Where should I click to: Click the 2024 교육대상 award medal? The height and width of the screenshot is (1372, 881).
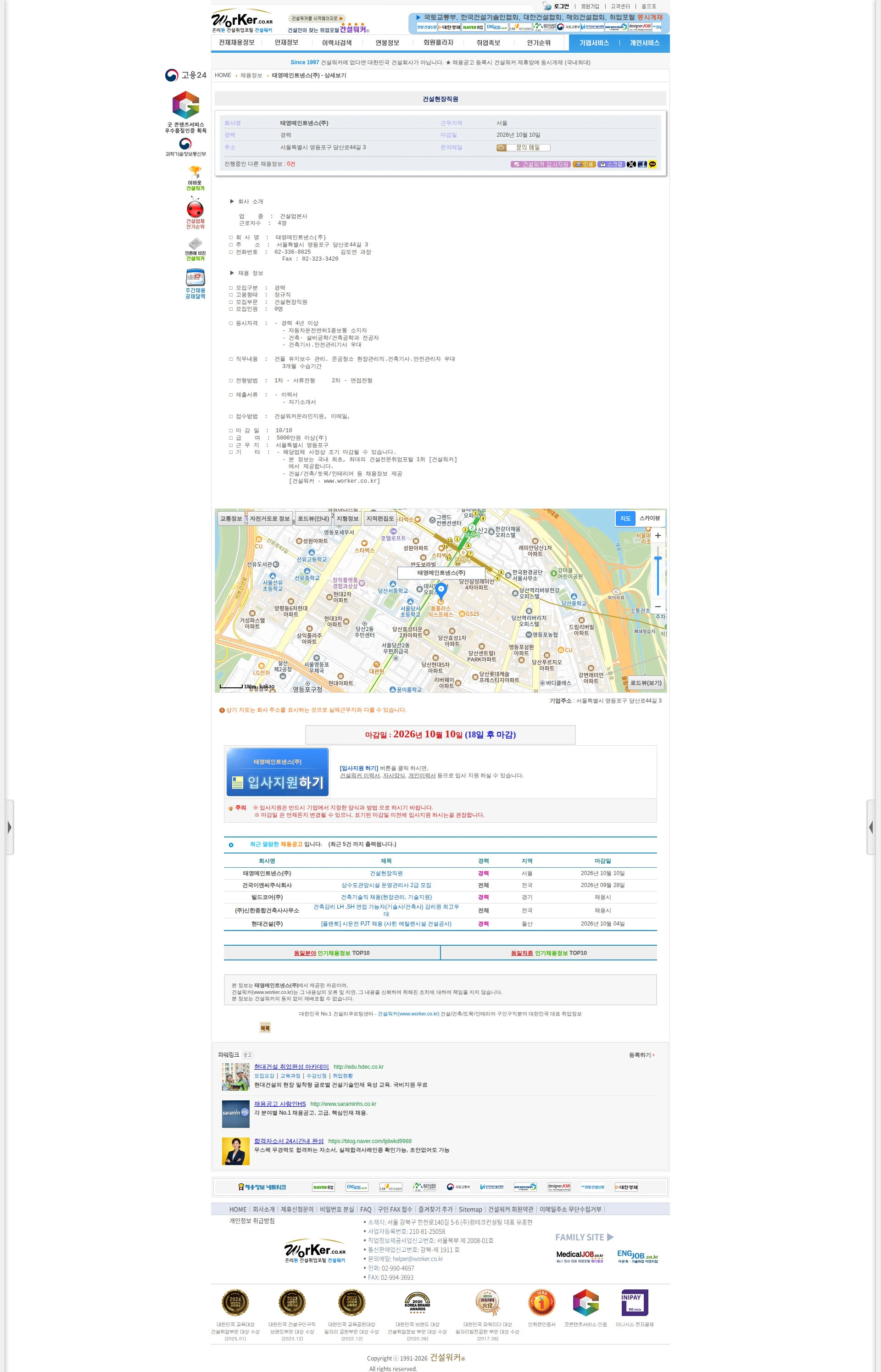click(x=235, y=1303)
